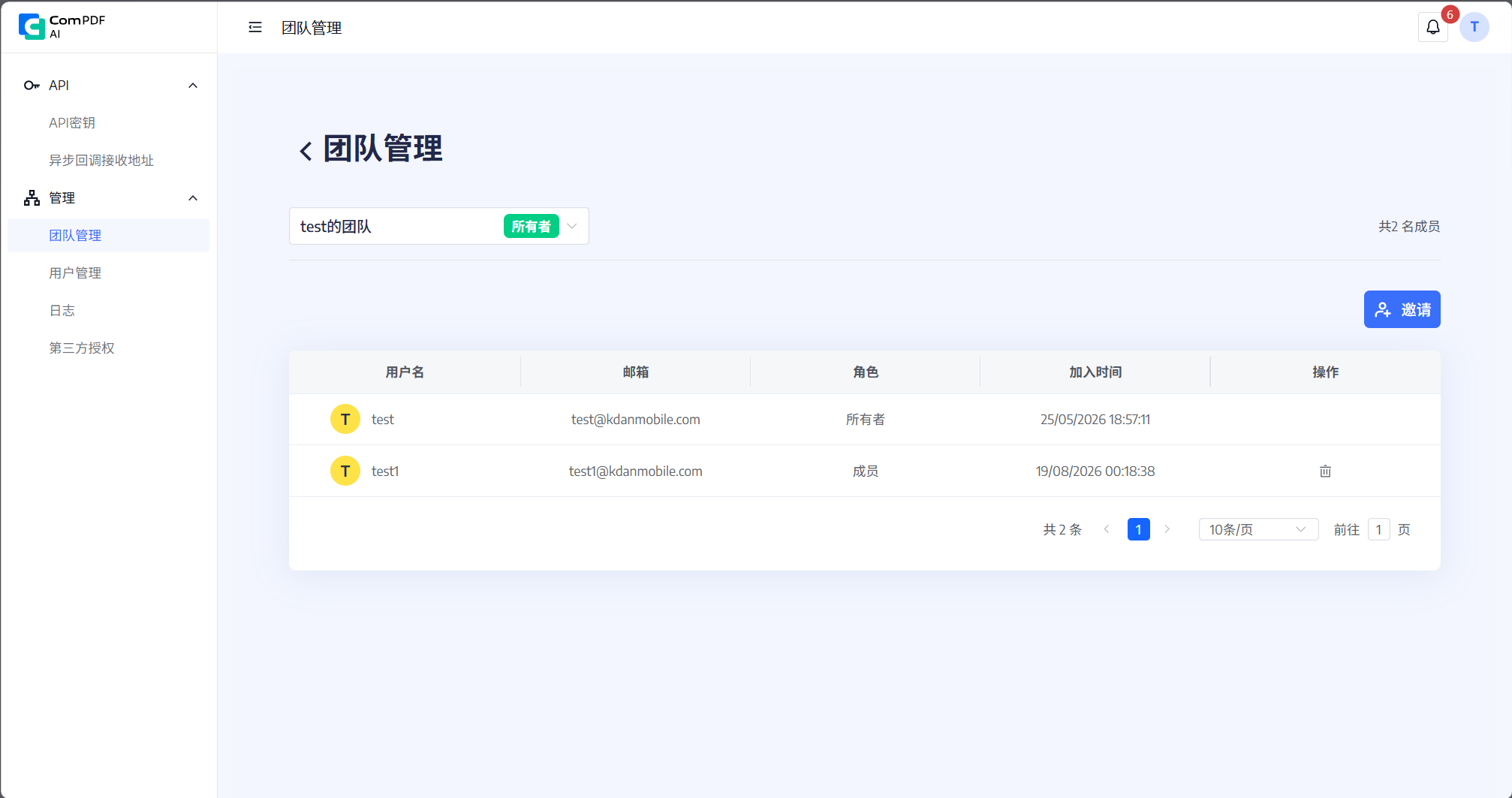The image size is (1512, 798).
Task: Select 团队管理 in sidebar
Action: [108, 236]
